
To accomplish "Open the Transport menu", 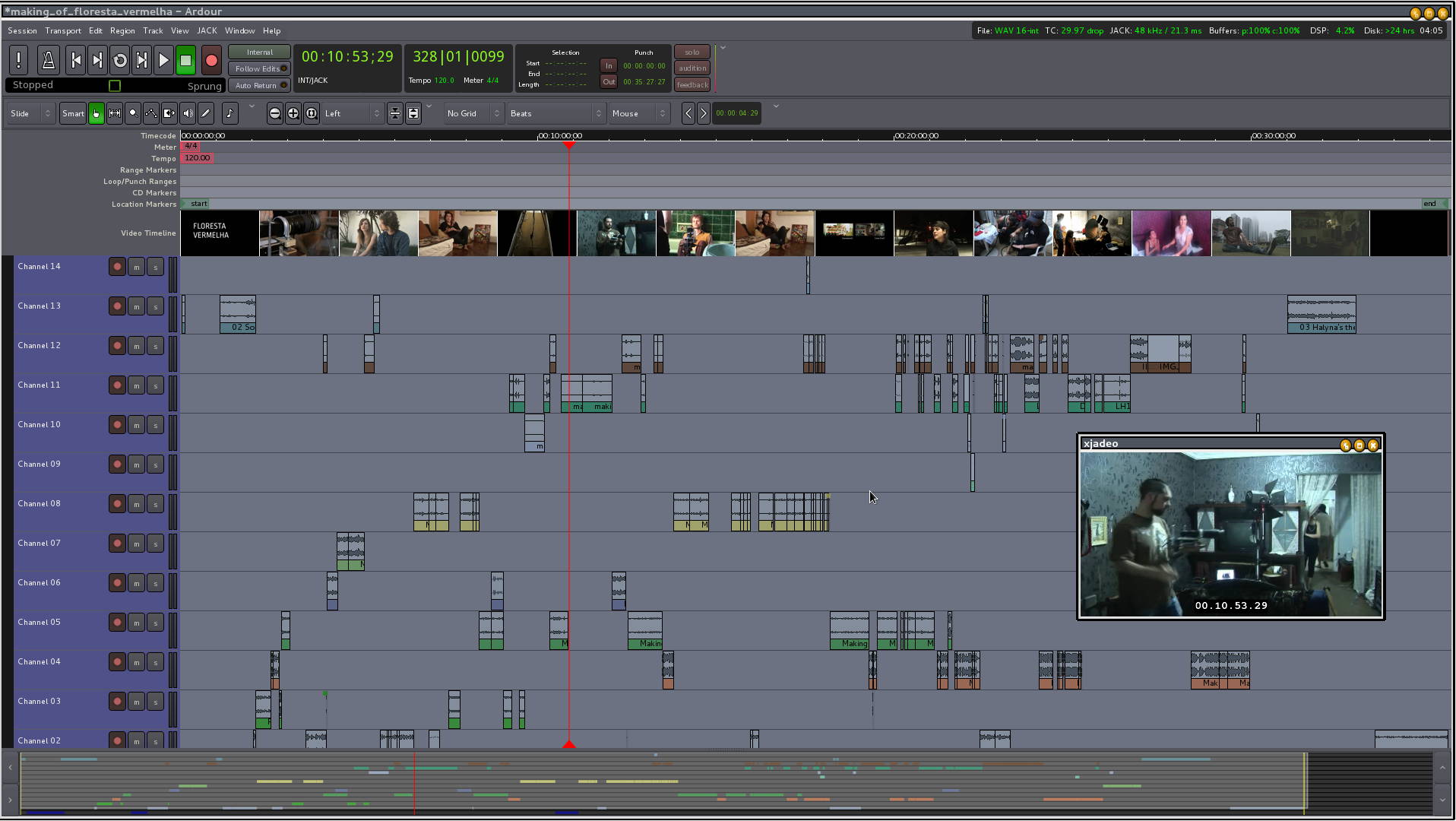I will 62,30.
